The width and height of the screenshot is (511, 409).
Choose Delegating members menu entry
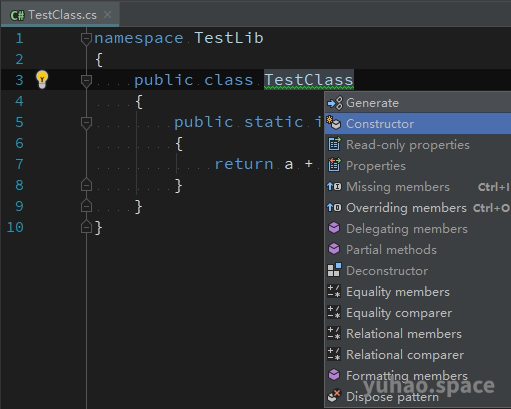(418, 229)
